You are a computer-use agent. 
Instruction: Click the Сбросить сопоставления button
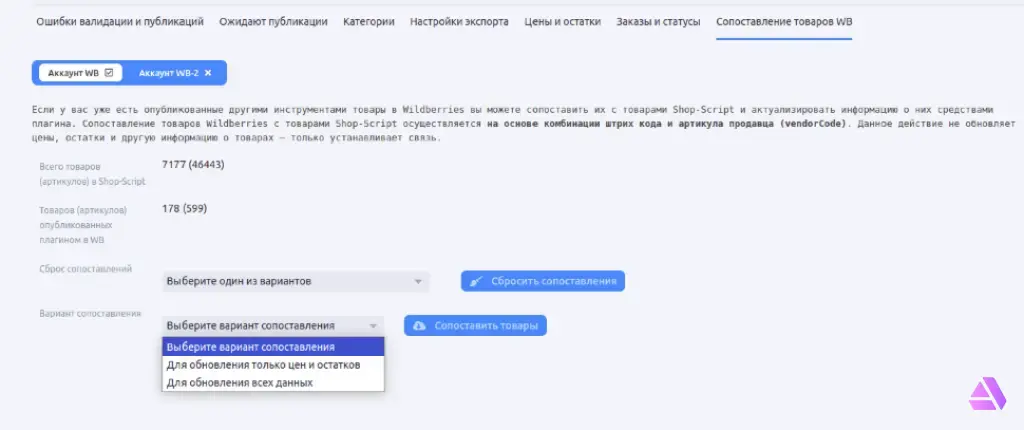(x=543, y=281)
